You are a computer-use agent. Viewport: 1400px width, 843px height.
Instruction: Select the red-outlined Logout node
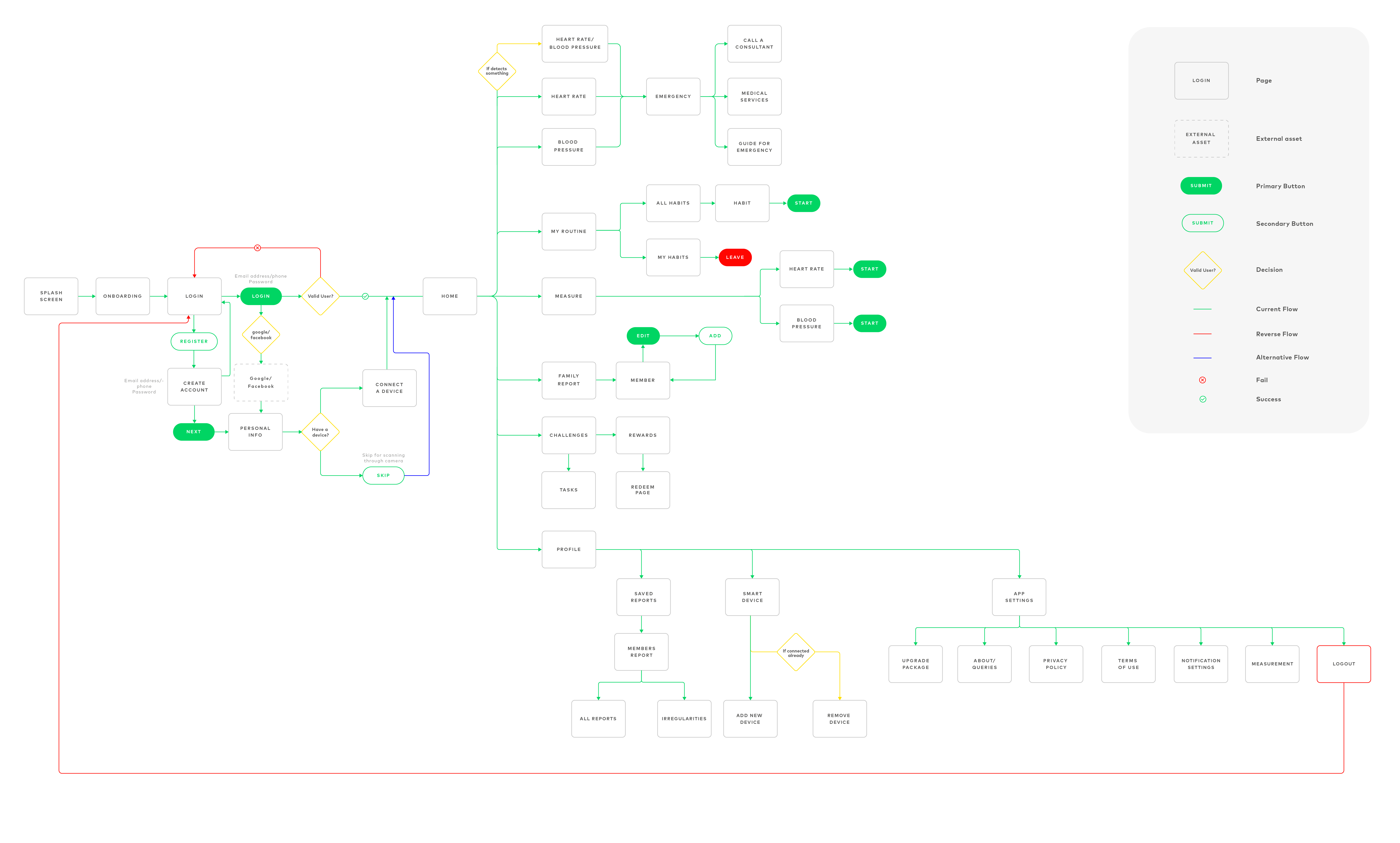(x=1344, y=664)
